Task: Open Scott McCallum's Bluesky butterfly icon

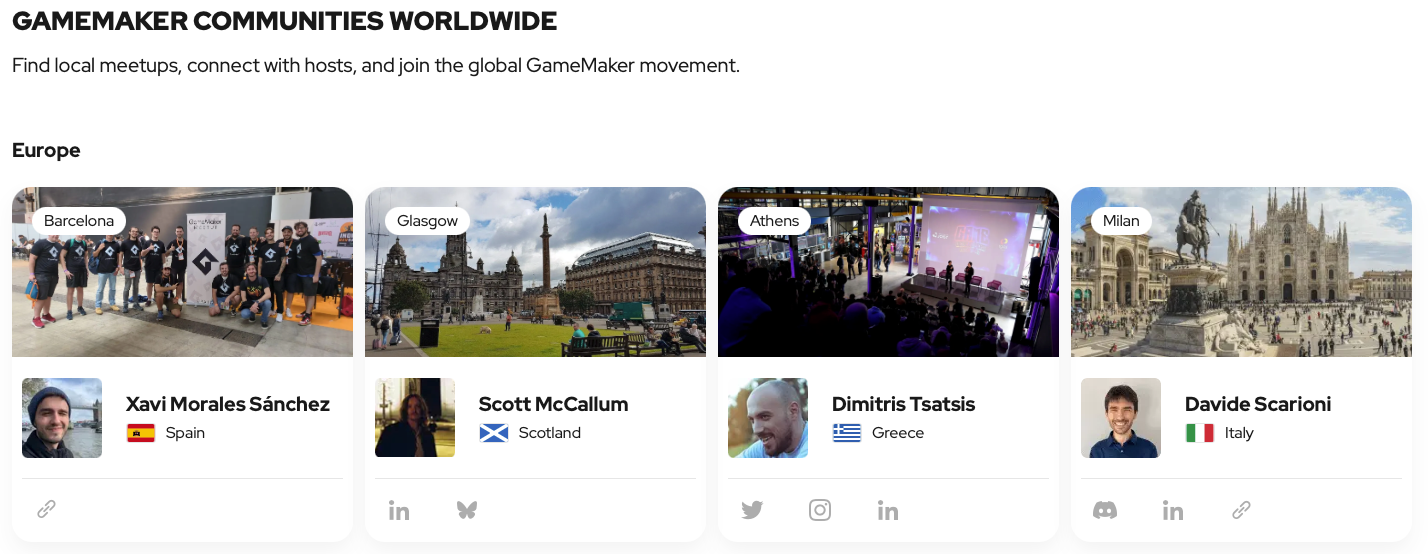Action: pyautogui.click(x=467, y=510)
